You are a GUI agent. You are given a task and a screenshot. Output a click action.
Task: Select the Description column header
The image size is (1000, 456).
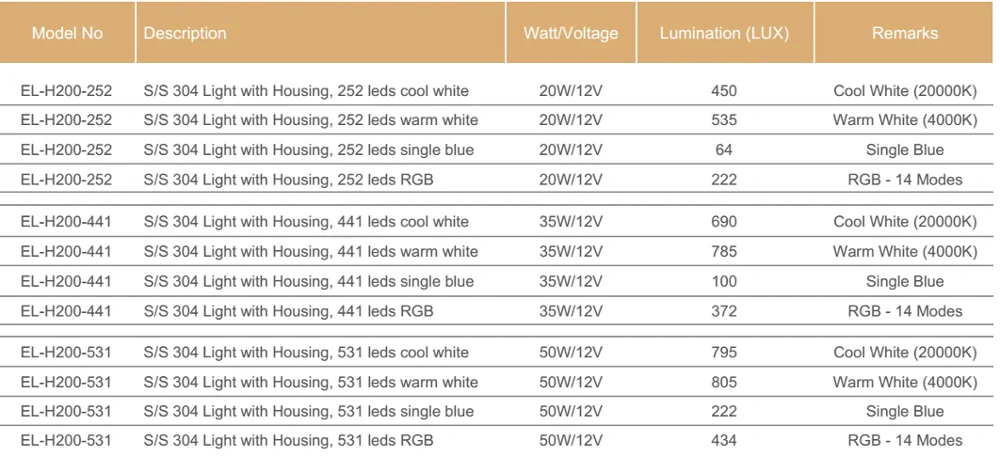point(185,33)
